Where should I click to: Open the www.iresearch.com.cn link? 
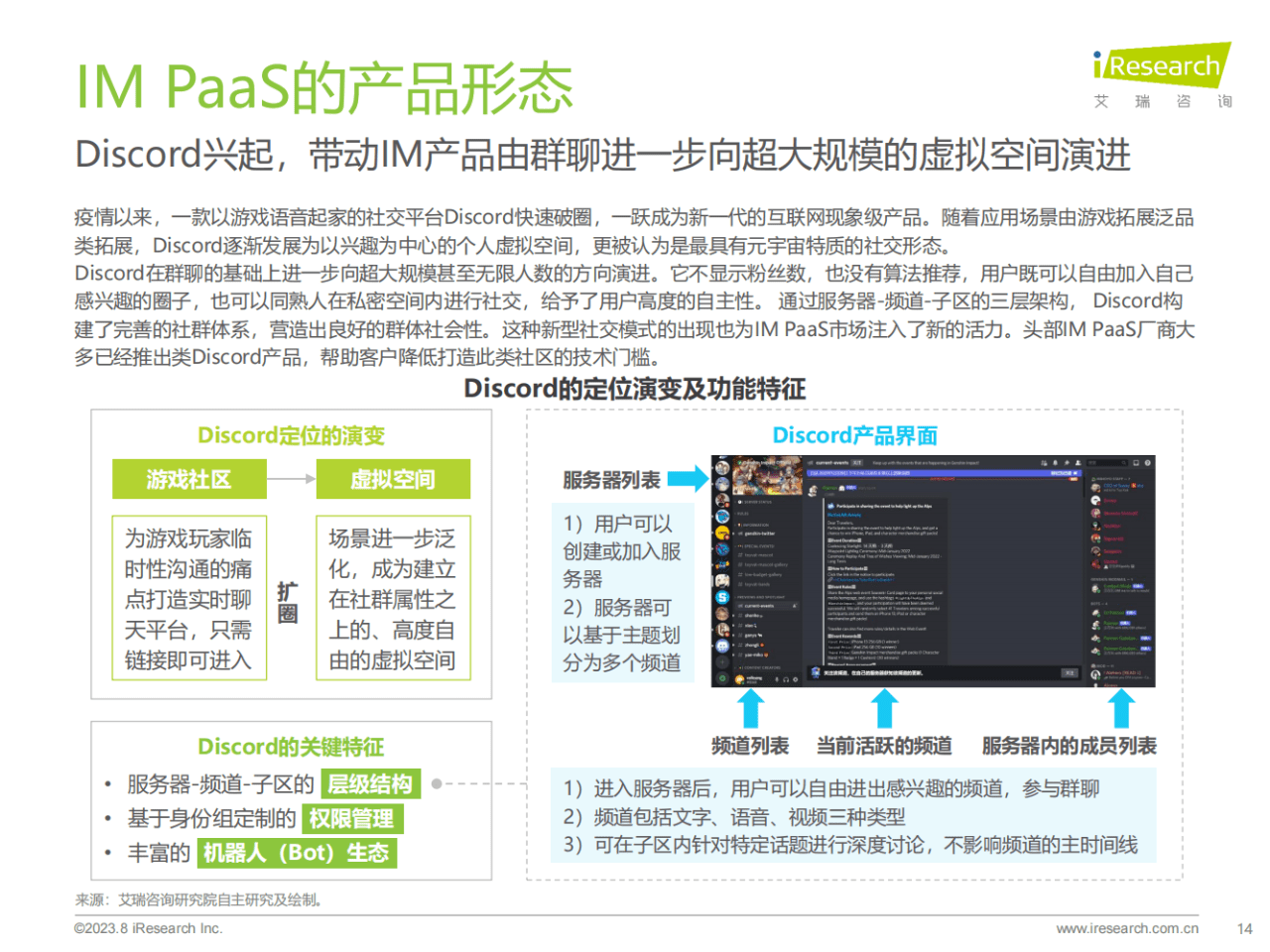click(1127, 928)
